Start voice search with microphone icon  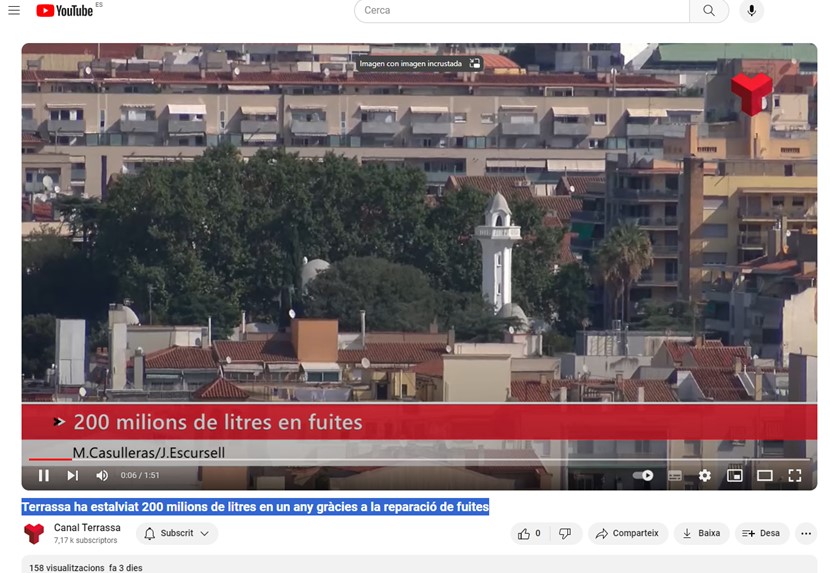[x=752, y=11]
